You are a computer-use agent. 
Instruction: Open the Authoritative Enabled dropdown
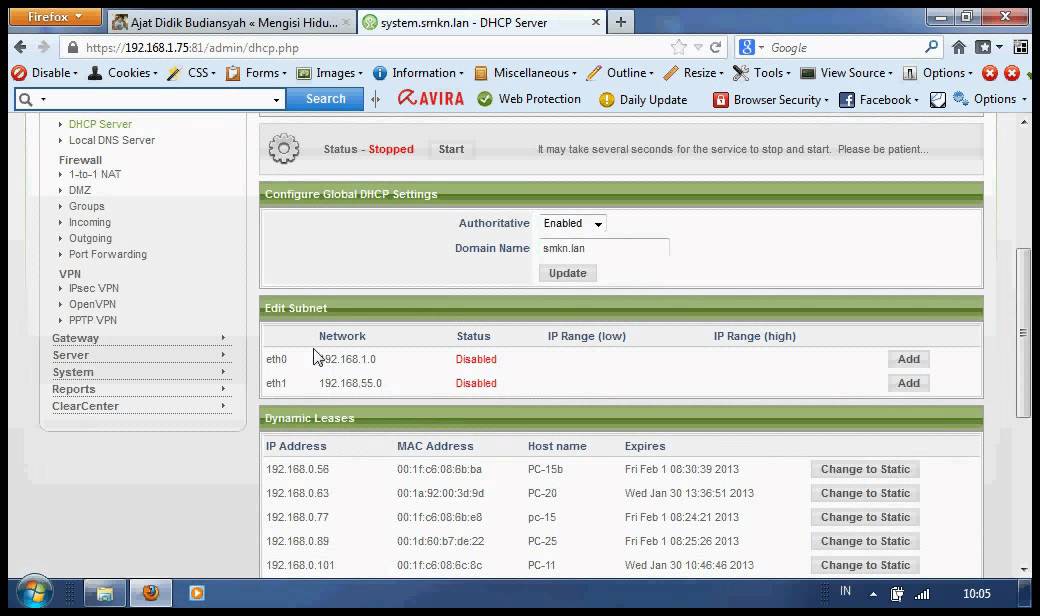(572, 223)
